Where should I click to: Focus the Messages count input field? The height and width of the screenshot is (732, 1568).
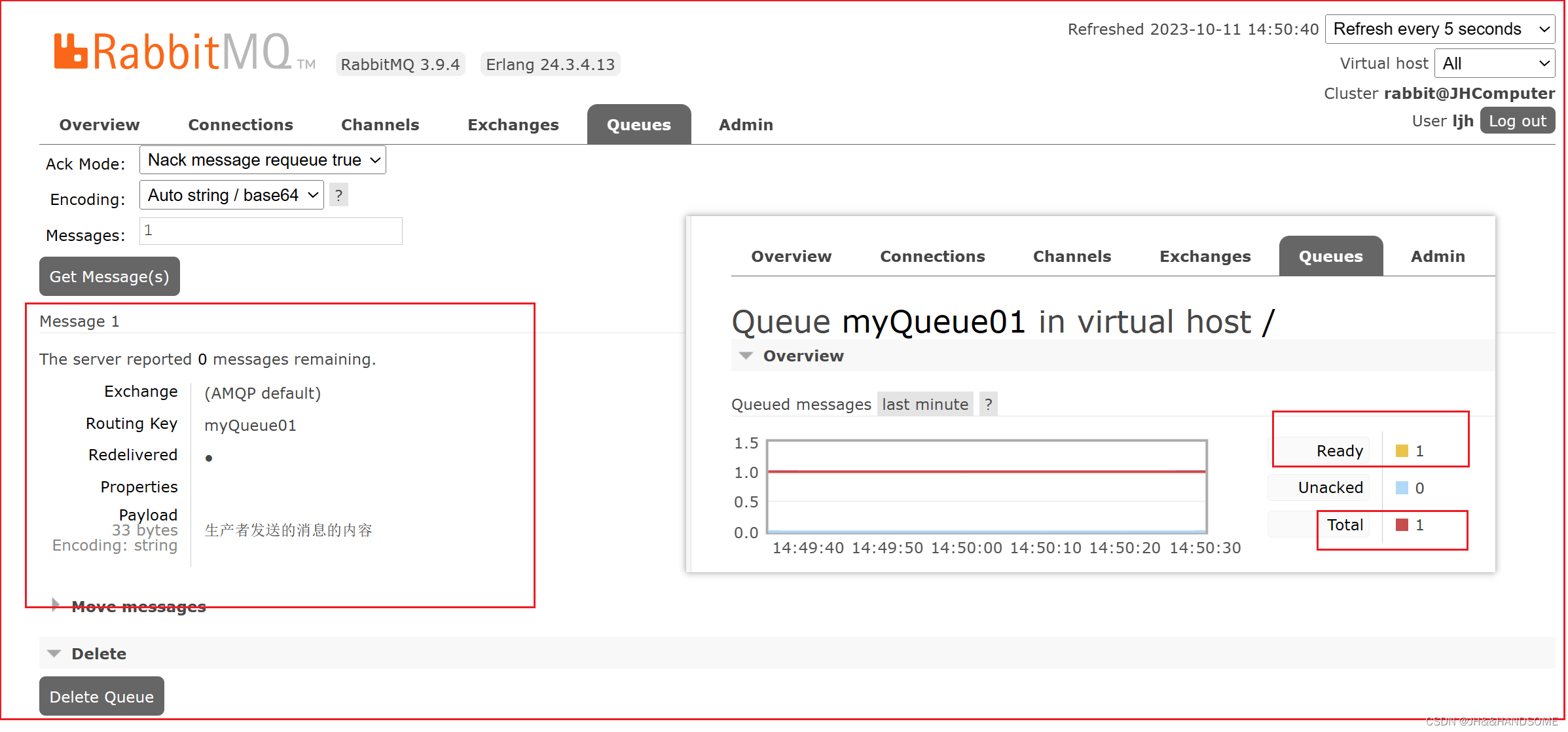point(271,231)
